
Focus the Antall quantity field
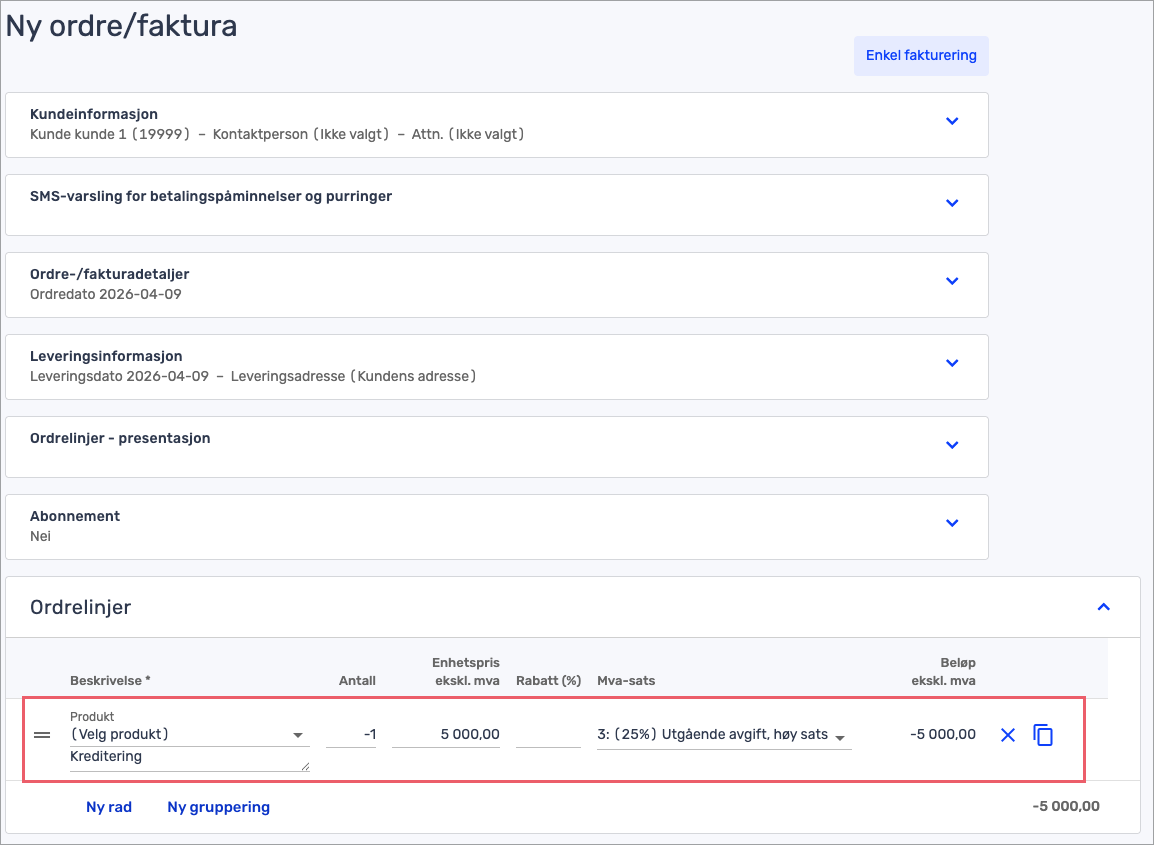351,735
